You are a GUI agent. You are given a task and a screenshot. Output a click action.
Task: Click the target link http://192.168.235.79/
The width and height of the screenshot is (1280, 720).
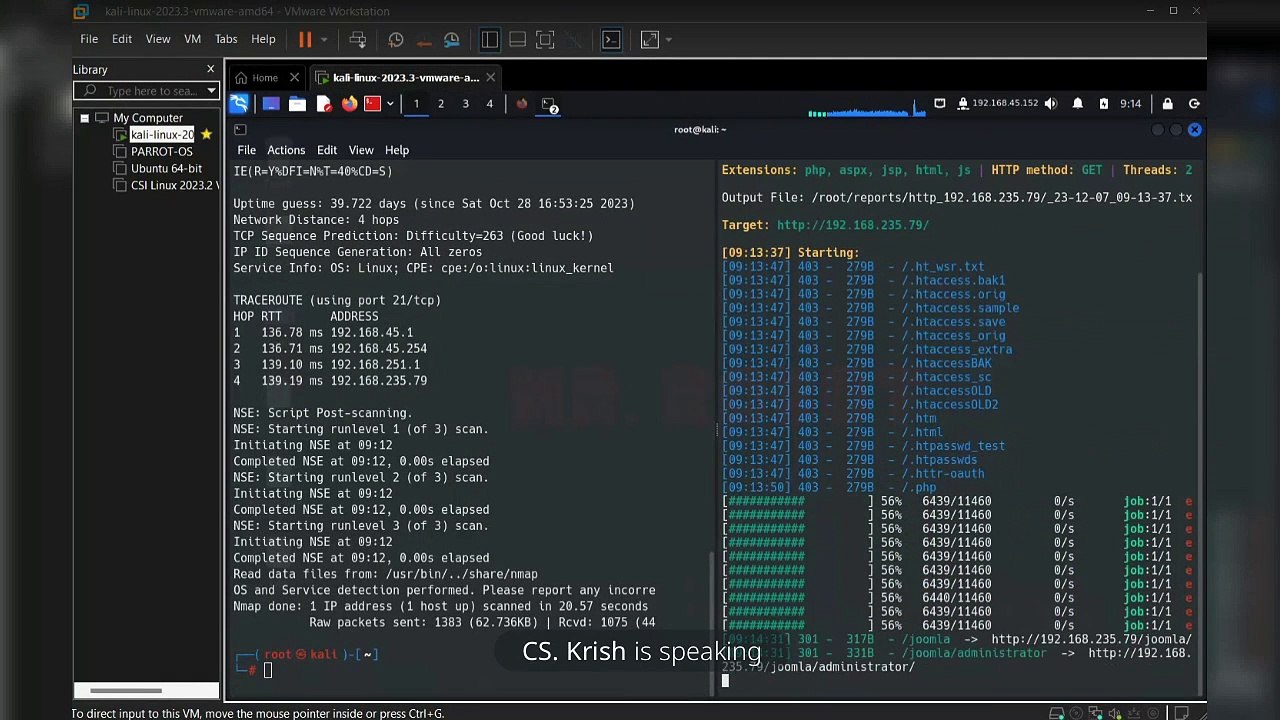853,225
